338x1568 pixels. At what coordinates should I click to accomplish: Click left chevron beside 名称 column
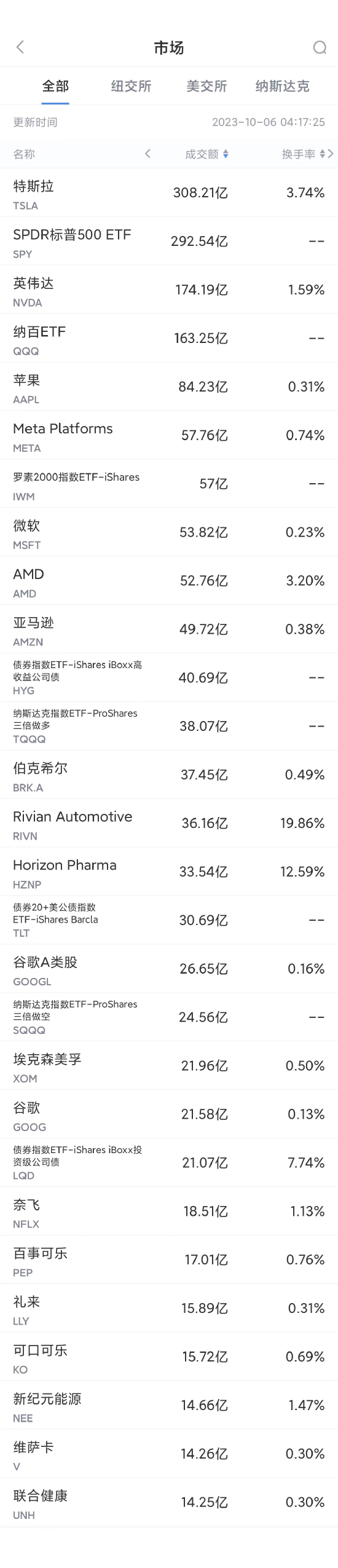(x=147, y=154)
